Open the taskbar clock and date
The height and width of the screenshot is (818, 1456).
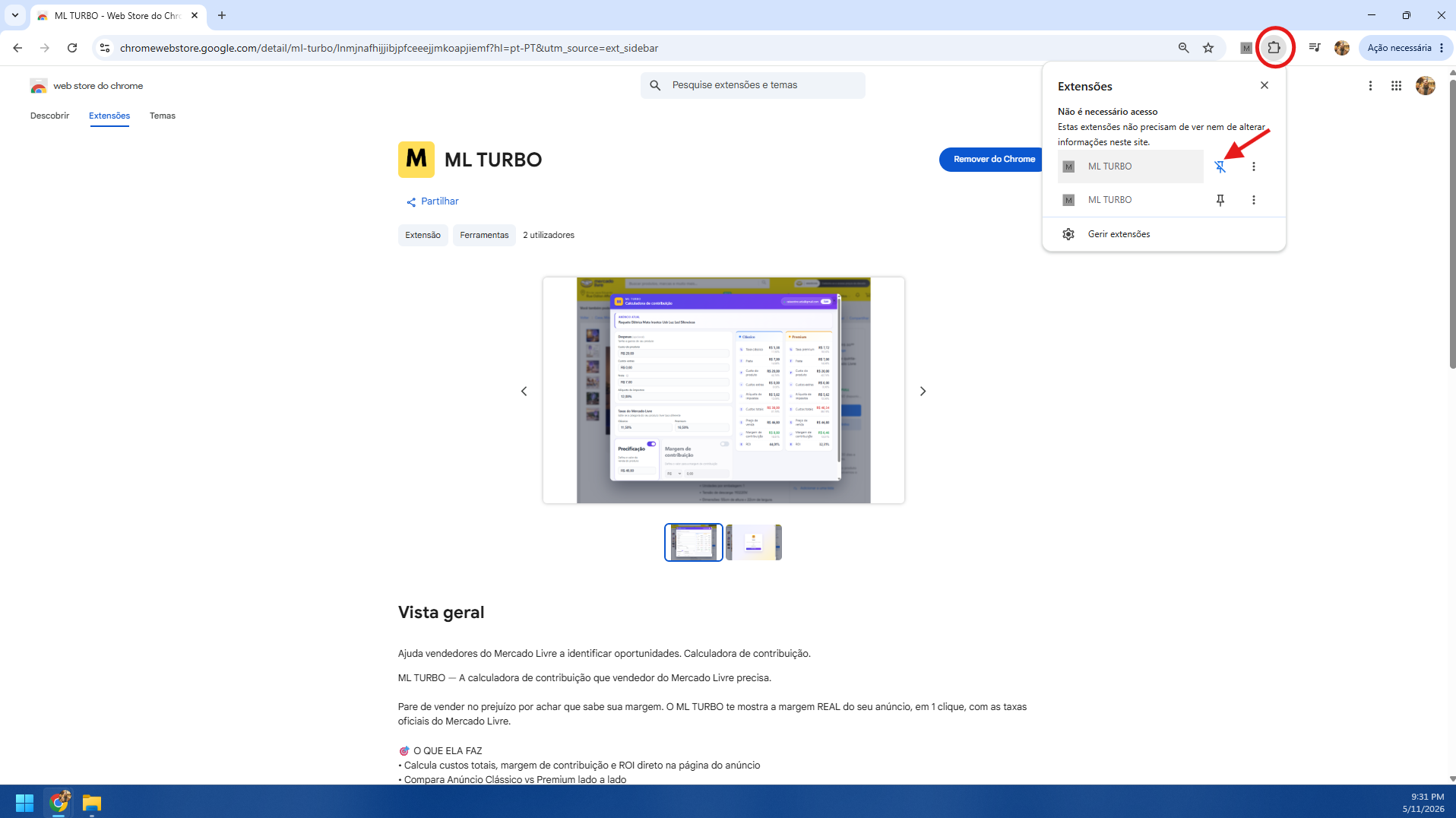point(1423,803)
